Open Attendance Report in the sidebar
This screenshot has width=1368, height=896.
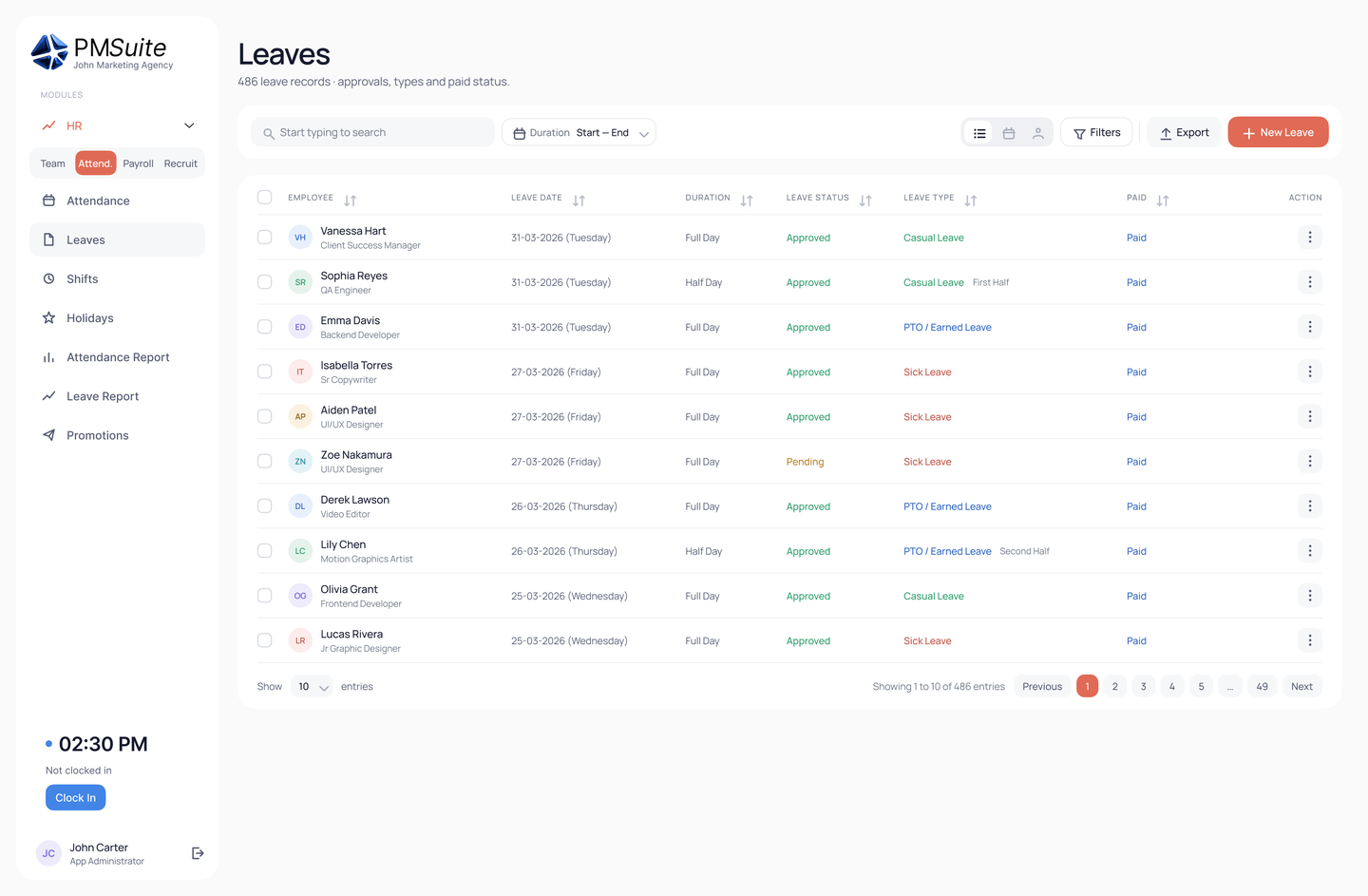click(117, 357)
